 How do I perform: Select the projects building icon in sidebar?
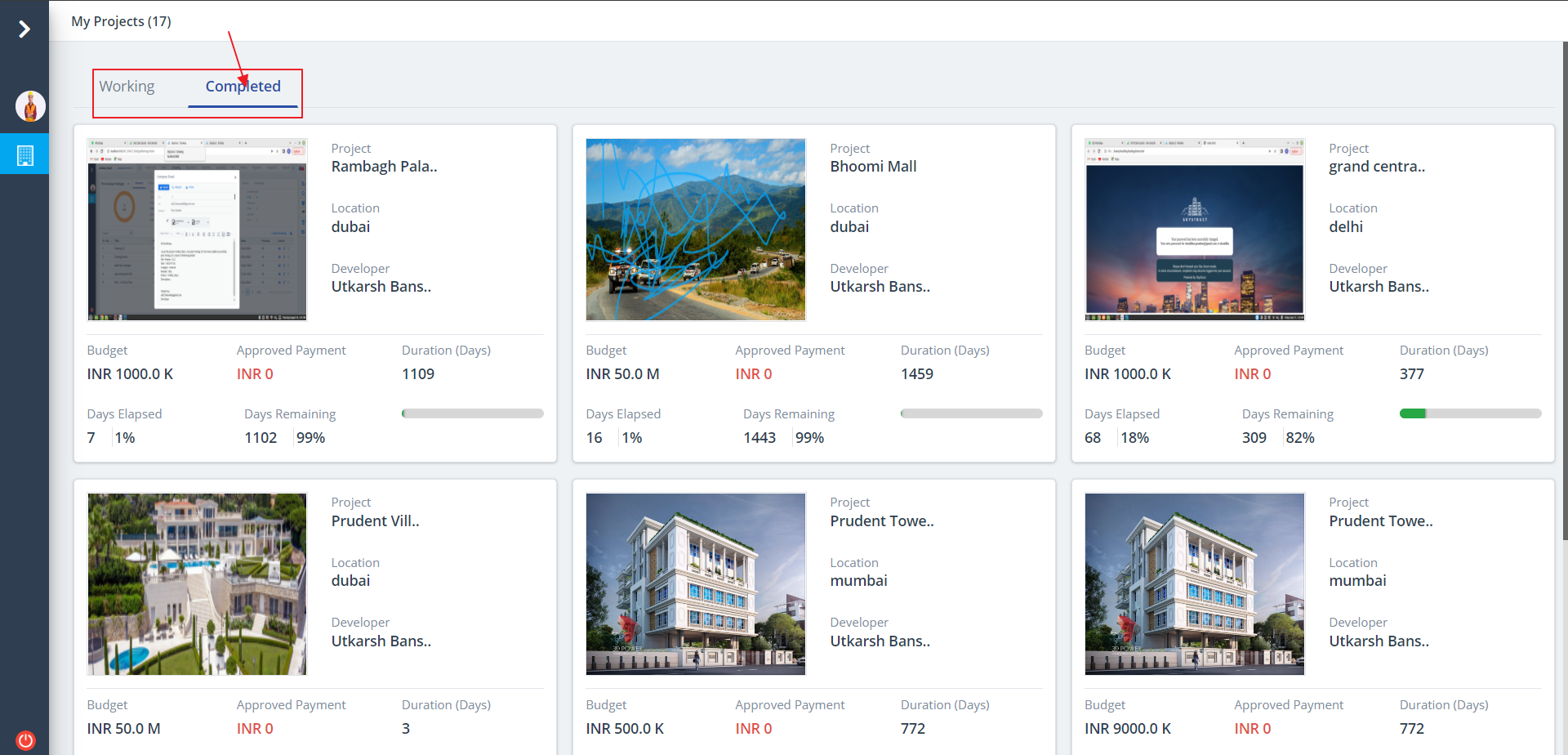click(x=24, y=154)
